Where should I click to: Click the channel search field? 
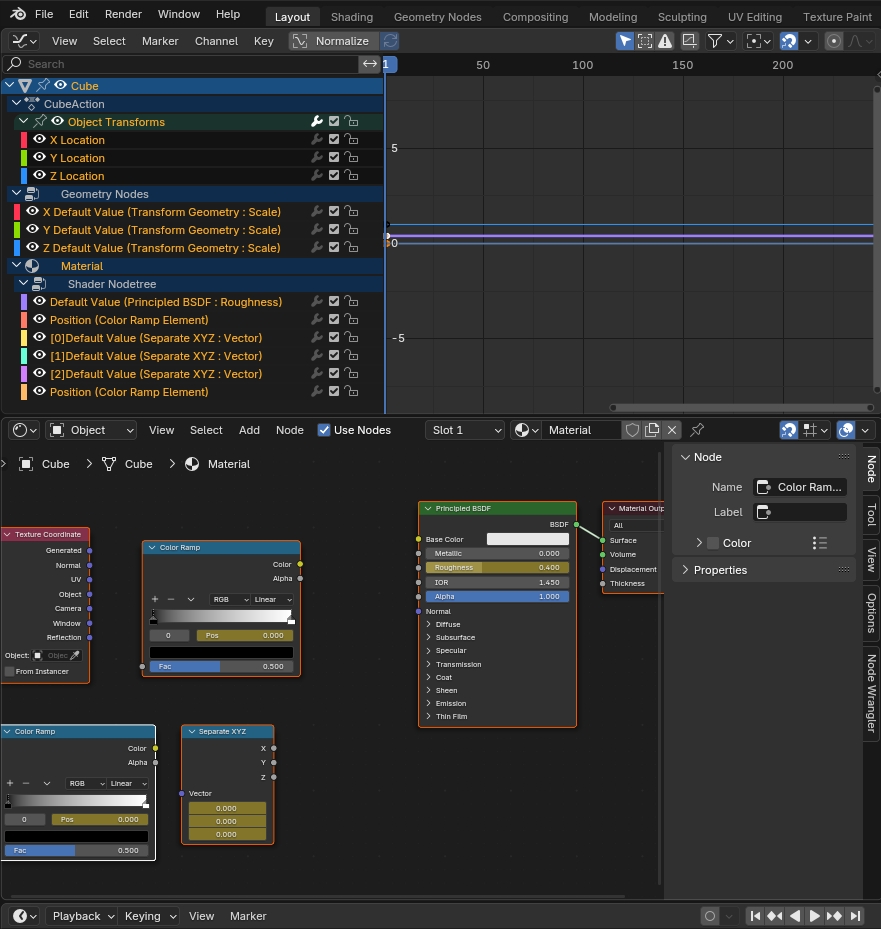click(x=181, y=64)
